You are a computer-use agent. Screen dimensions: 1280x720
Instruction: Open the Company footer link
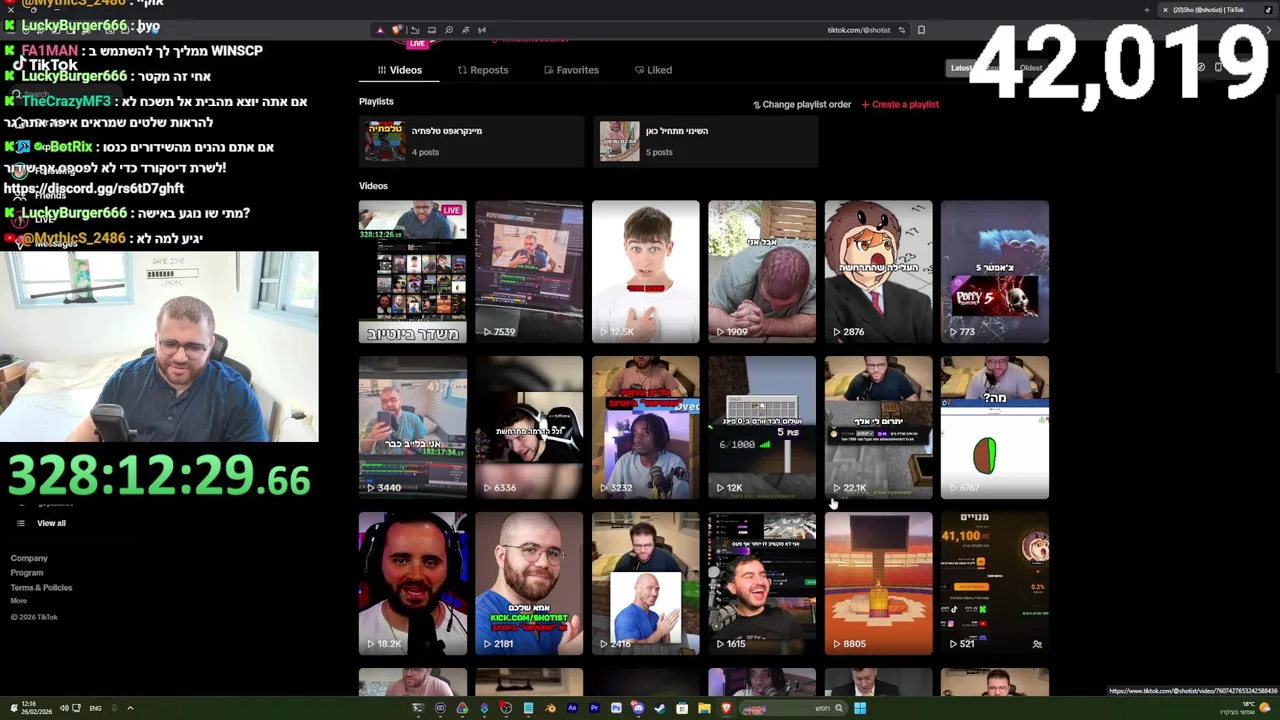click(x=29, y=558)
